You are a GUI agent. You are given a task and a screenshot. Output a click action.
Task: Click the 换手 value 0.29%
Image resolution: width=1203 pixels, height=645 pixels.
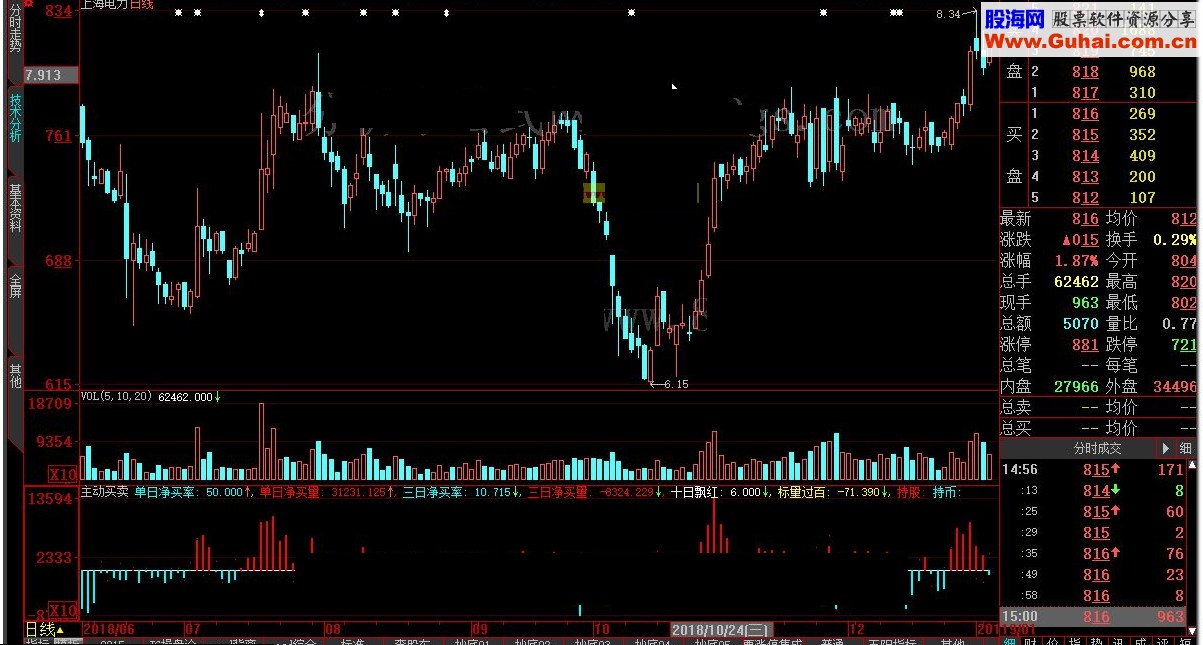coord(1174,240)
